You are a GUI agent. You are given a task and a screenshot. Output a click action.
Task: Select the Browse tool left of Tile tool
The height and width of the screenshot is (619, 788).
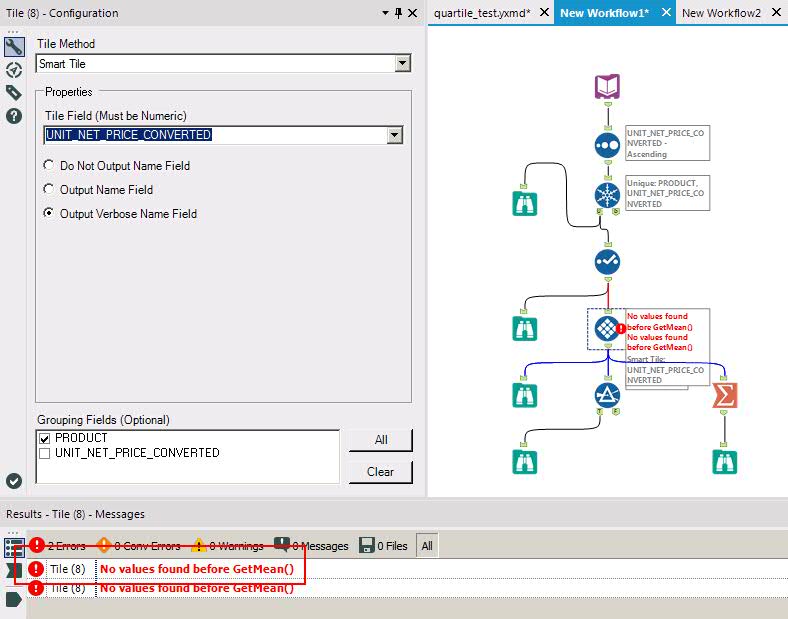pos(525,329)
